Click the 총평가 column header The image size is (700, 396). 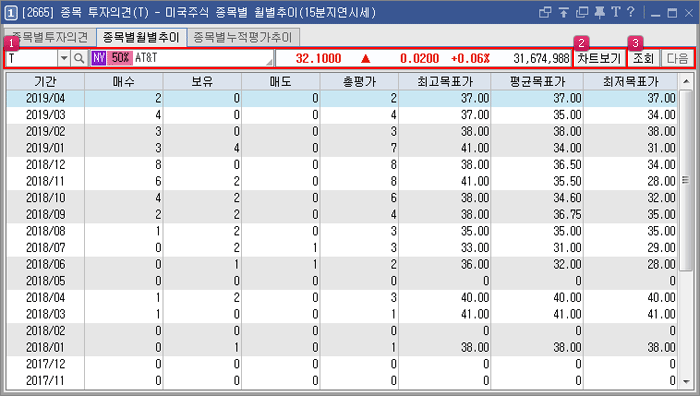[x=359, y=82]
